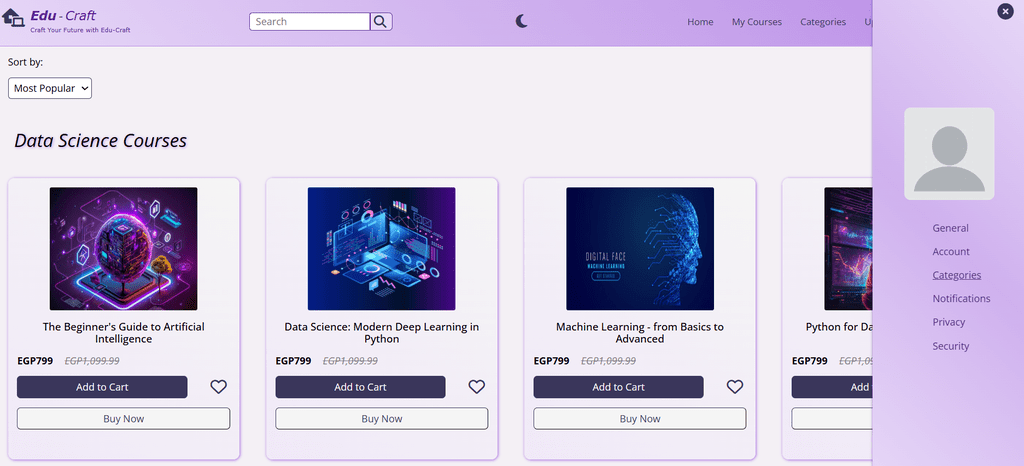Click the search magnifier icon
This screenshot has height=466, width=1024.
coord(381,22)
